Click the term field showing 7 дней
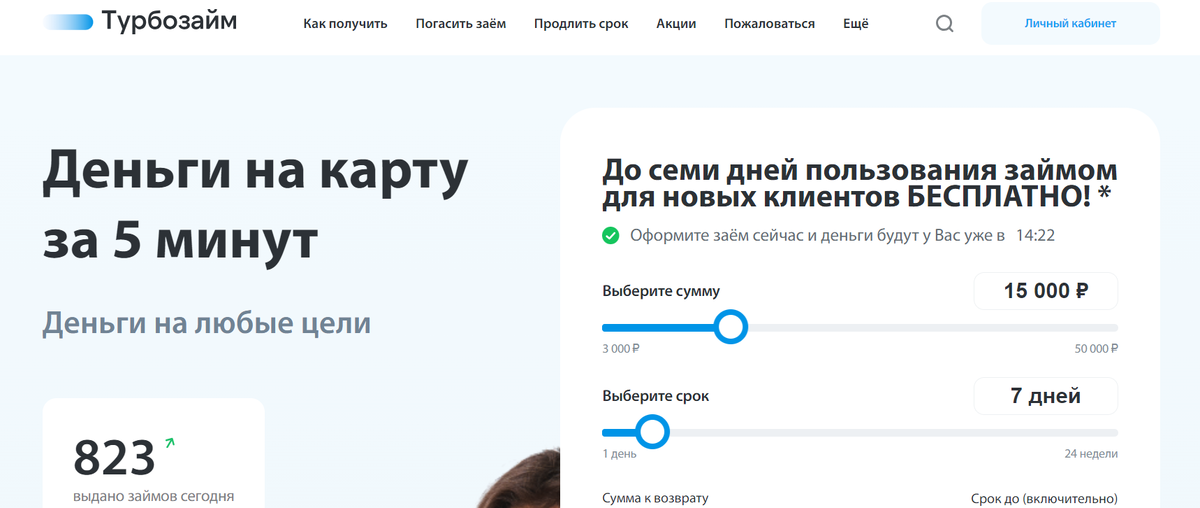 click(x=1046, y=396)
